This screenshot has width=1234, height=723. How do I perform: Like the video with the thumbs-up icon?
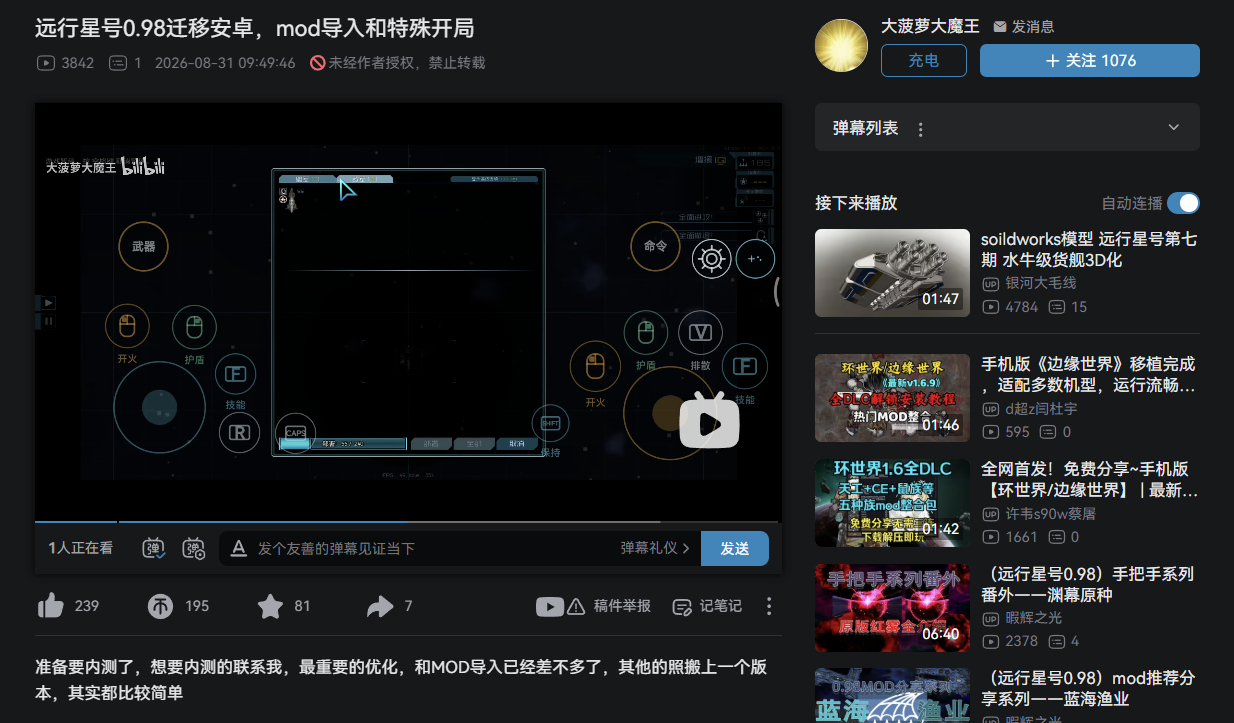51,606
